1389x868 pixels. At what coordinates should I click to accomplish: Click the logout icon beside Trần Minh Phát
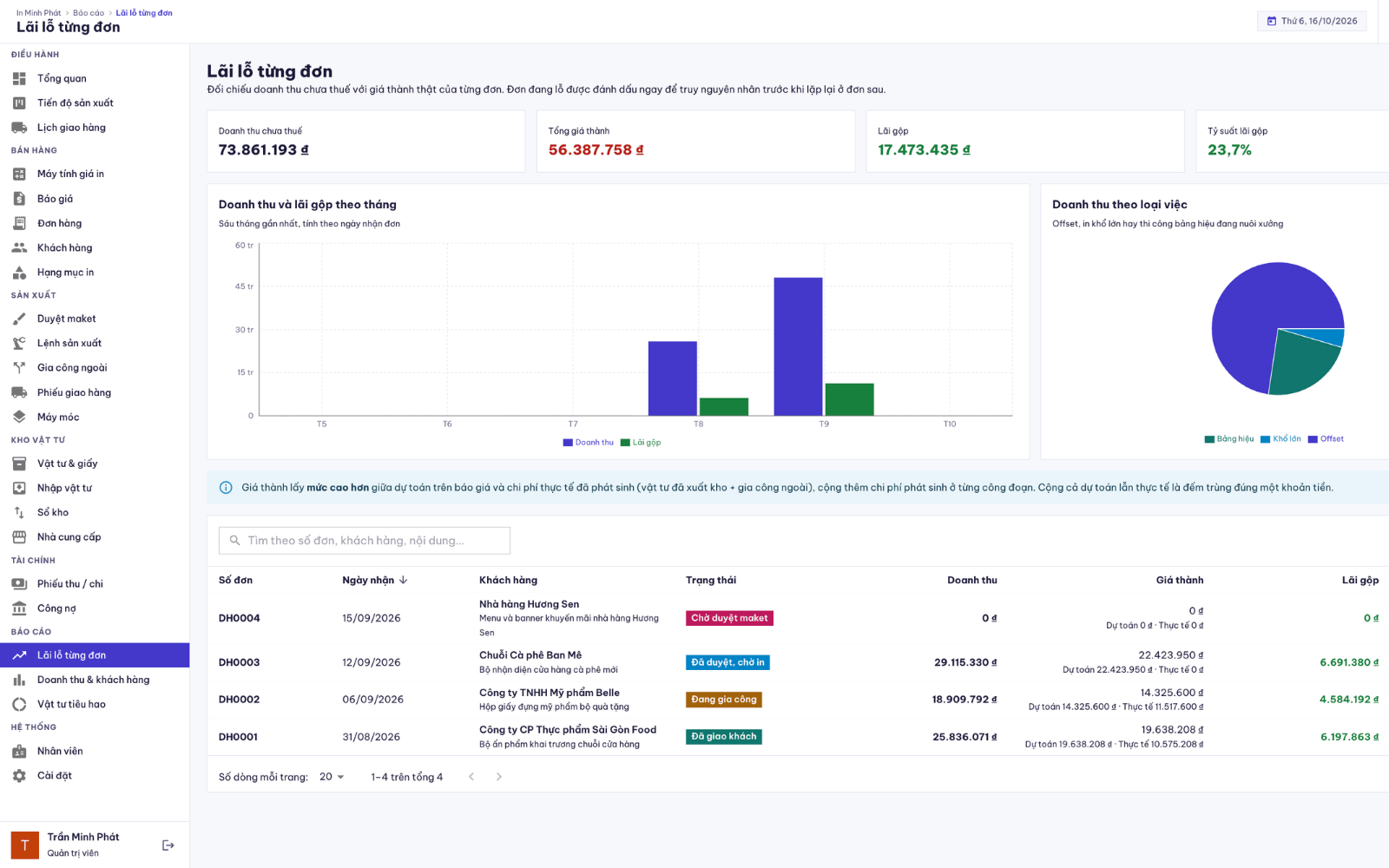tap(168, 845)
